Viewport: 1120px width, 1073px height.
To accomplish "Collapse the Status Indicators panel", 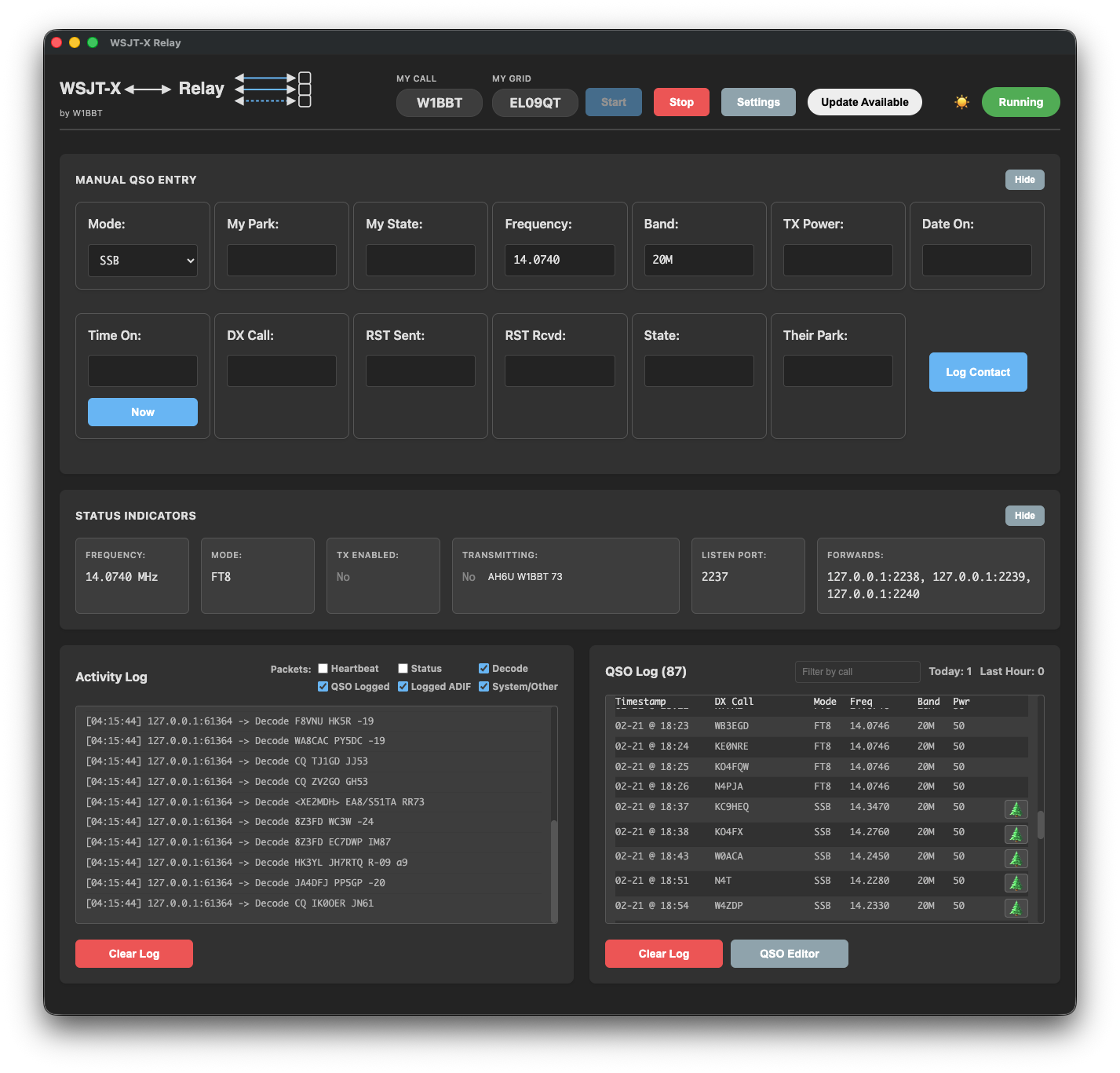I will pos(1024,515).
